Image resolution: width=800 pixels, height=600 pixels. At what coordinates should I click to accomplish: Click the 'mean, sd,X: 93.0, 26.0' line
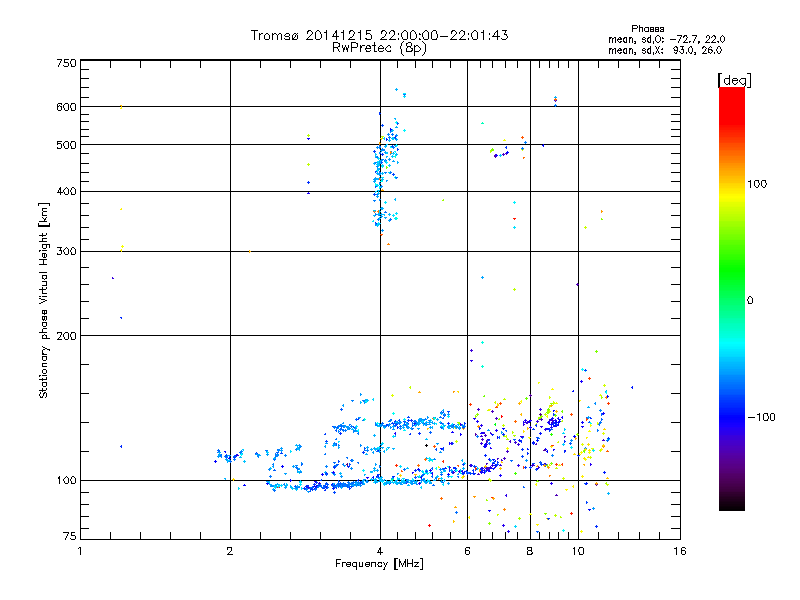[x=665, y=50]
